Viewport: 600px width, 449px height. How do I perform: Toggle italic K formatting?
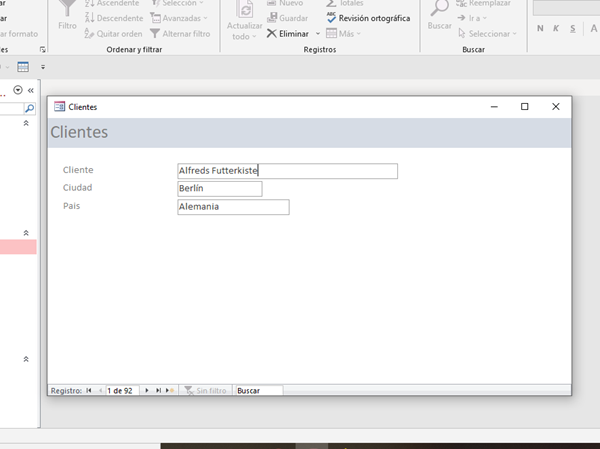(x=556, y=28)
